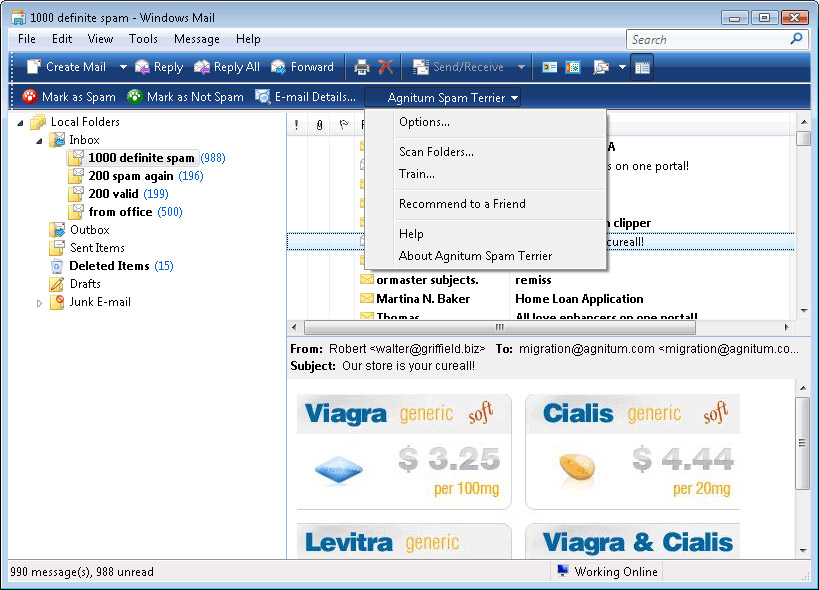Sort by flag column header

(343, 125)
